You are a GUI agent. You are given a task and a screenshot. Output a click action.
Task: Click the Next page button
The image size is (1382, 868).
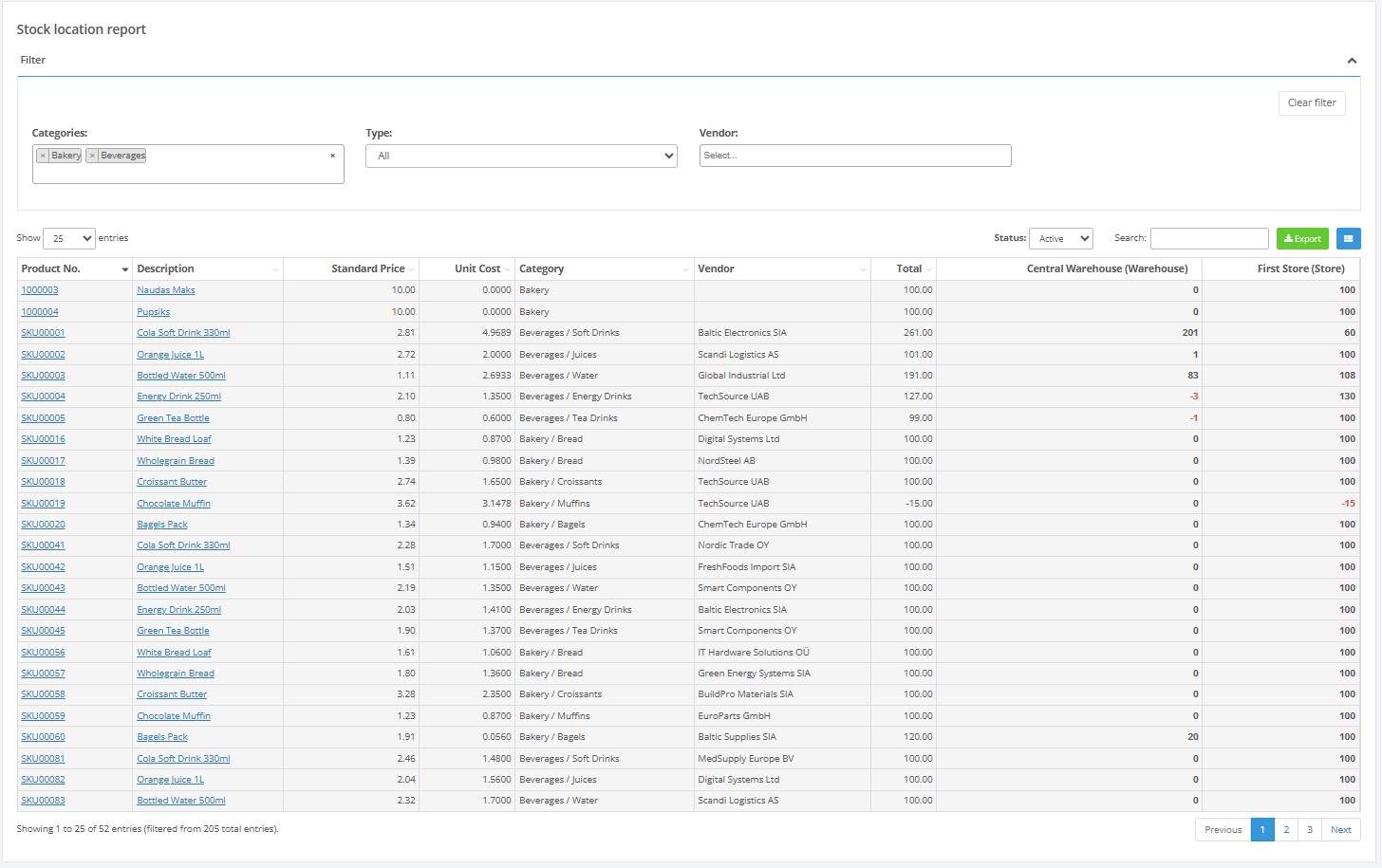1340,829
